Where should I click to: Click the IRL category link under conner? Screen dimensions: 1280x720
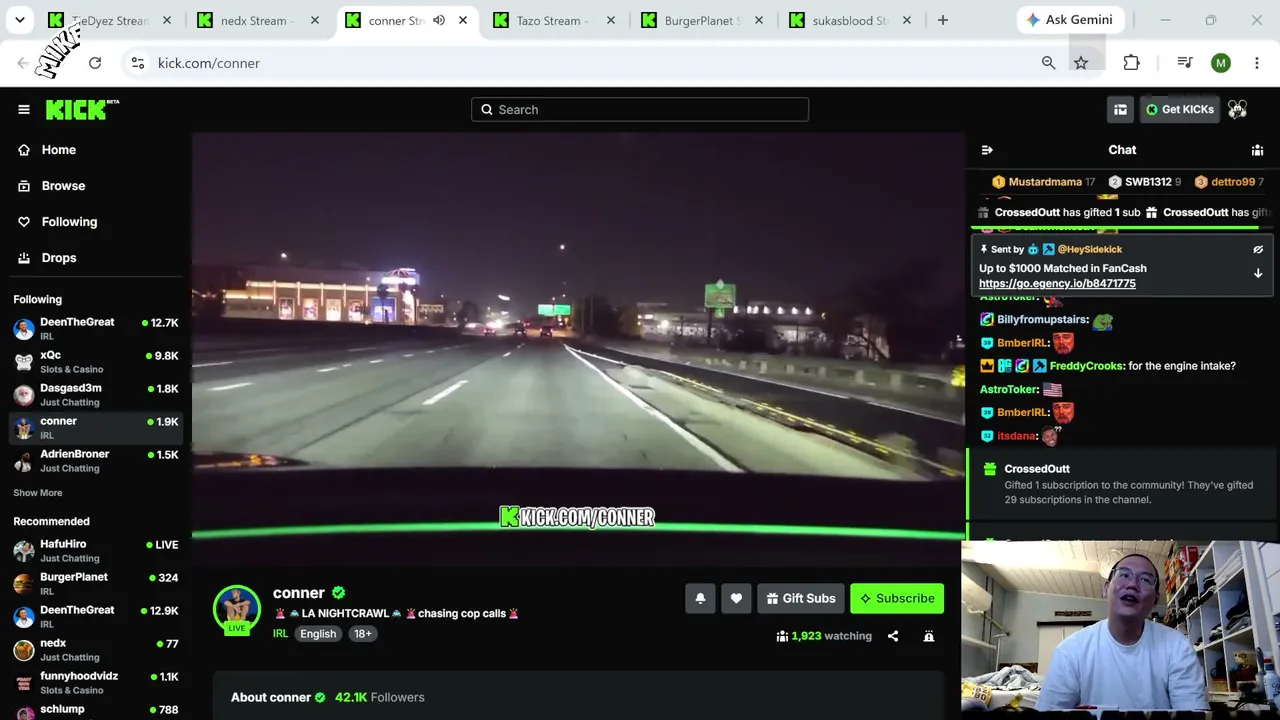point(280,634)
